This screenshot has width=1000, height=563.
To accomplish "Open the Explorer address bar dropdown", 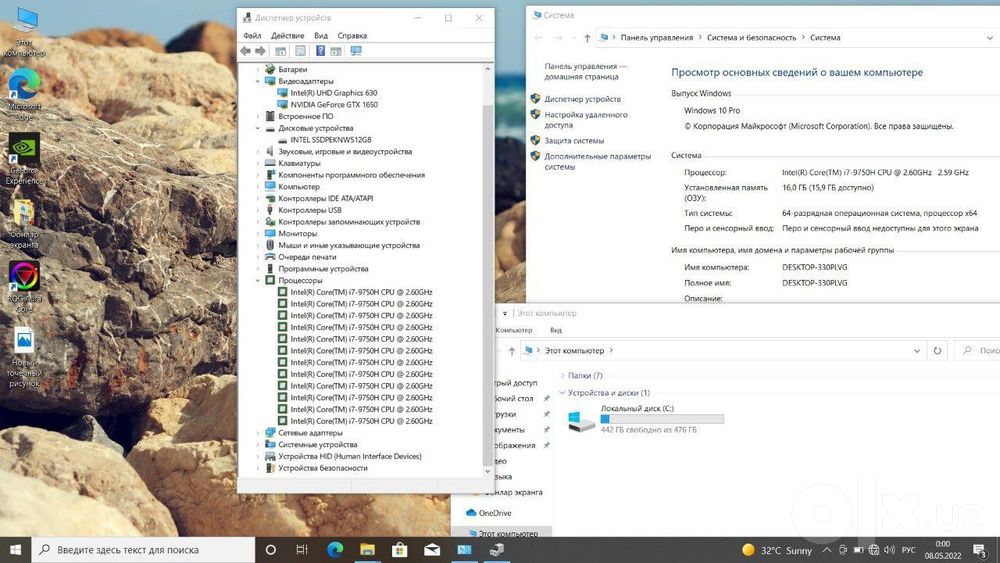I will point(916,351).
